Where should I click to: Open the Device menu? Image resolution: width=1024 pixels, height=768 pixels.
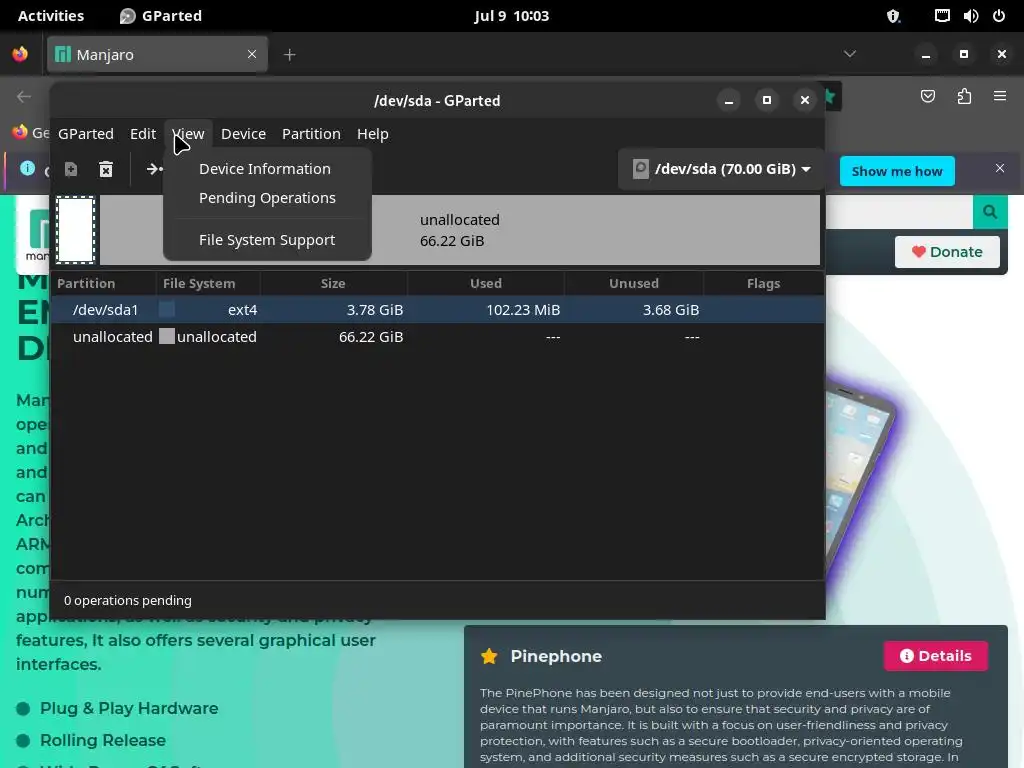tap(244, 134)
